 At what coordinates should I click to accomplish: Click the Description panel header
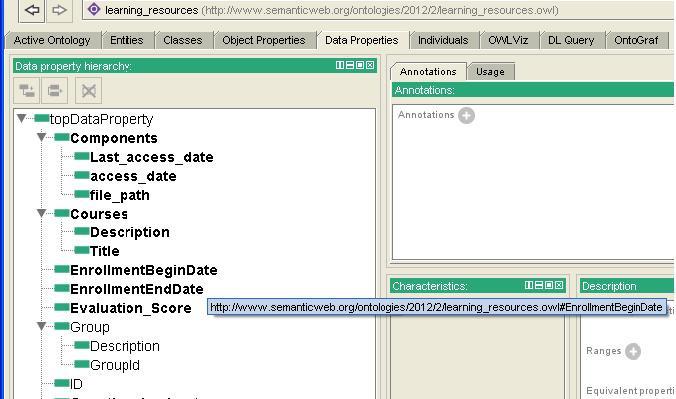(x=627, y=286)
